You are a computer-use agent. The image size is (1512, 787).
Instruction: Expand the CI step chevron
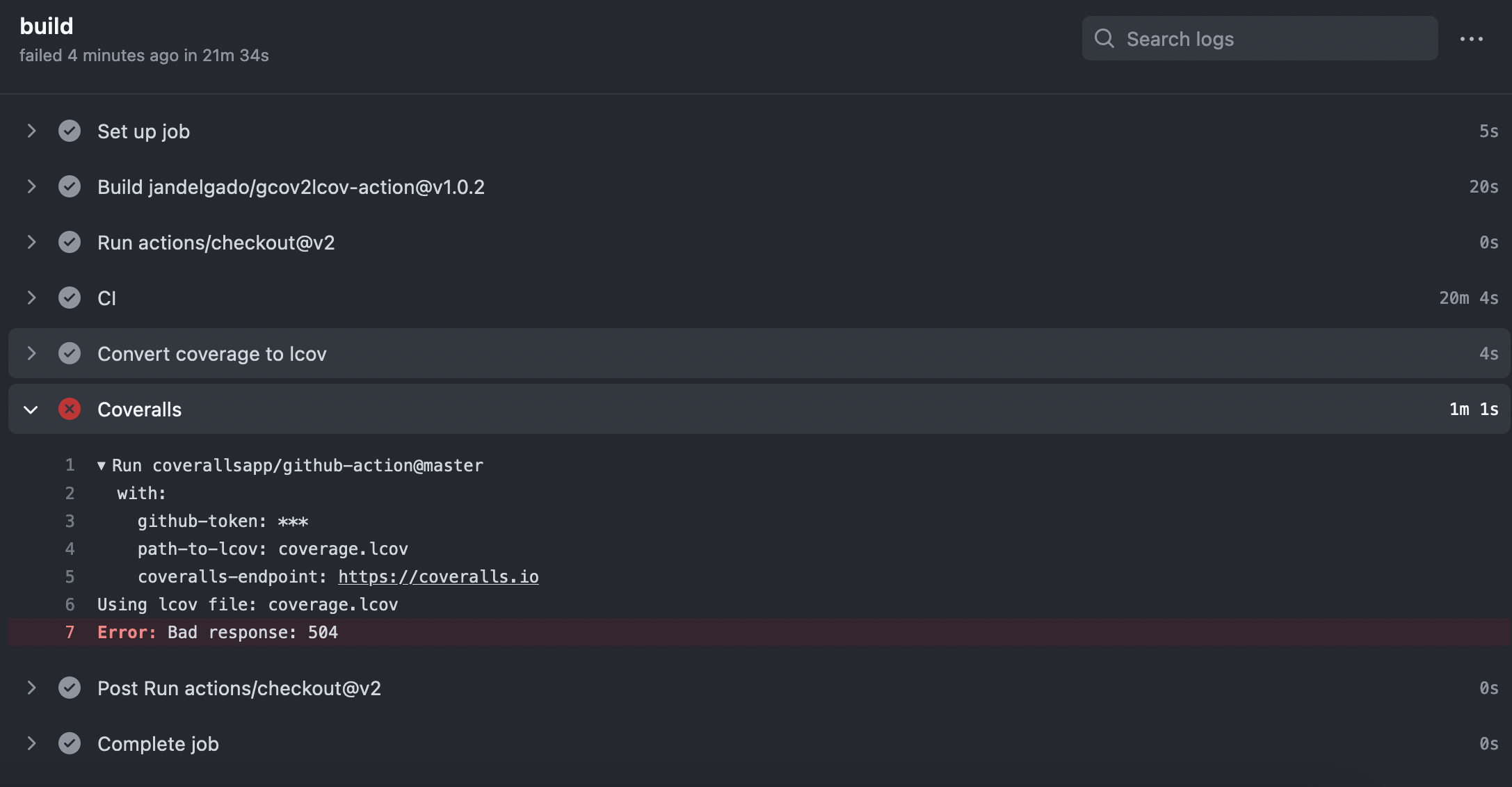31,298
